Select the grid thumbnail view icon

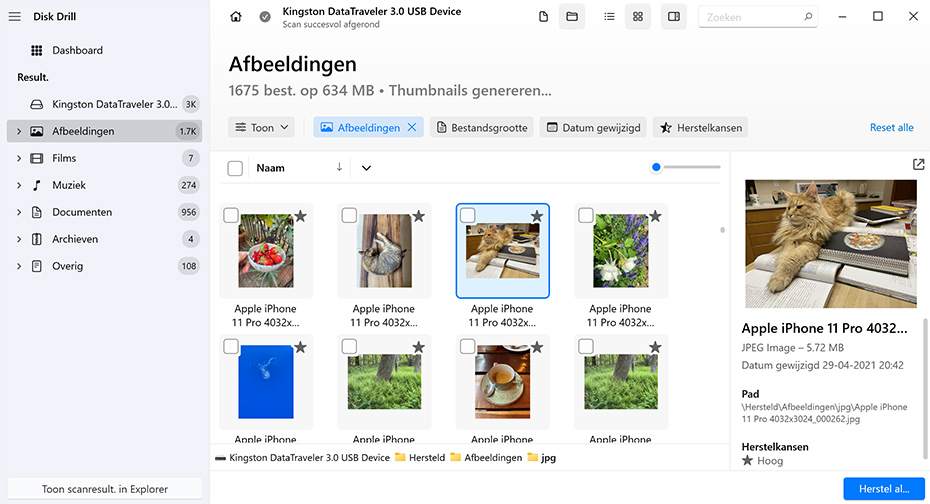pos(637,17)
